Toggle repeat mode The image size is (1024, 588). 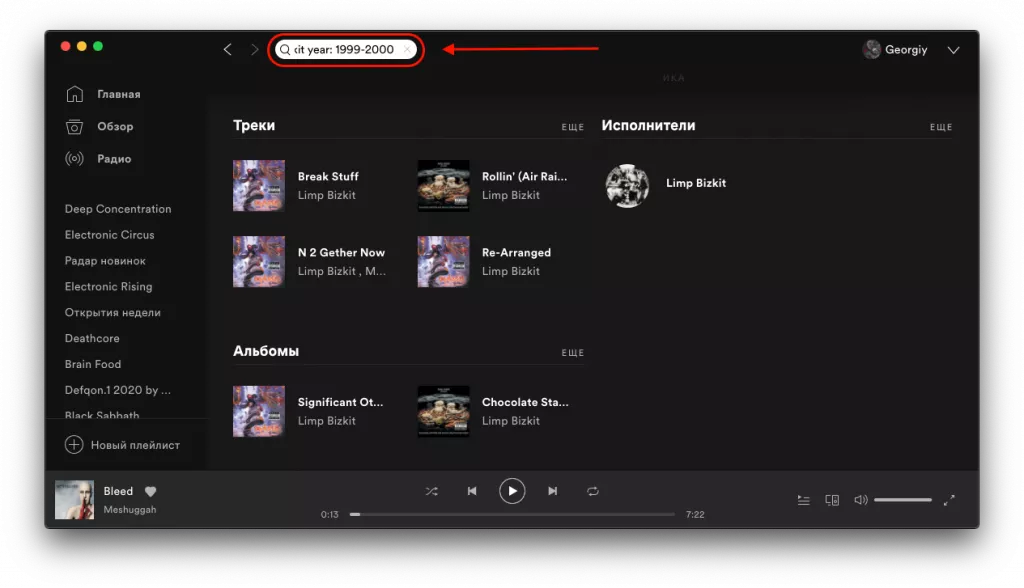coord(592,491)
